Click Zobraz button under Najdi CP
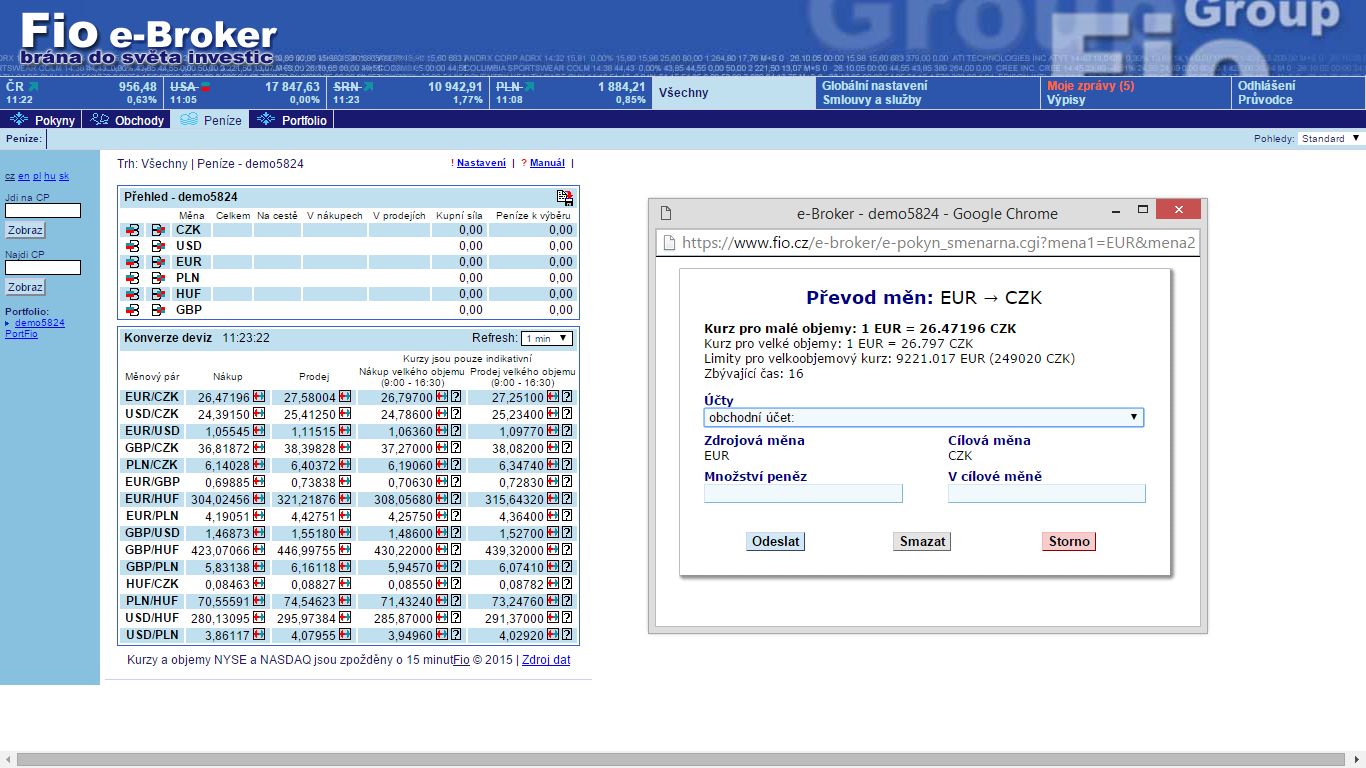 tap(25, 287)
